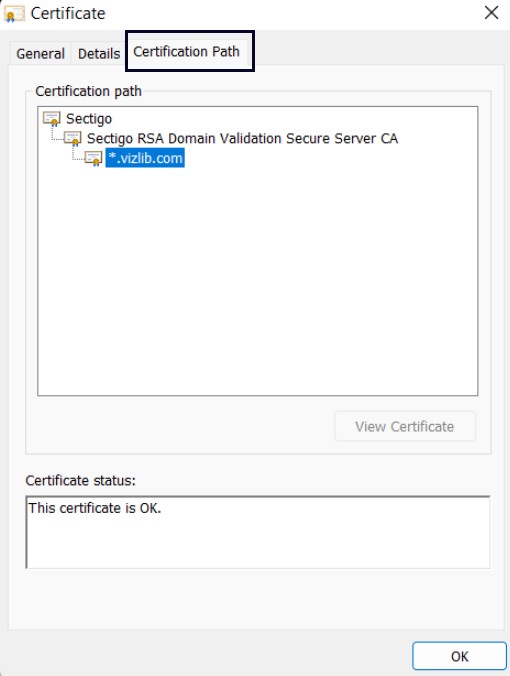
Task: Select Sectigo RSA Domain Validation Secure Server CA
Action: click(x=242, y=139)
